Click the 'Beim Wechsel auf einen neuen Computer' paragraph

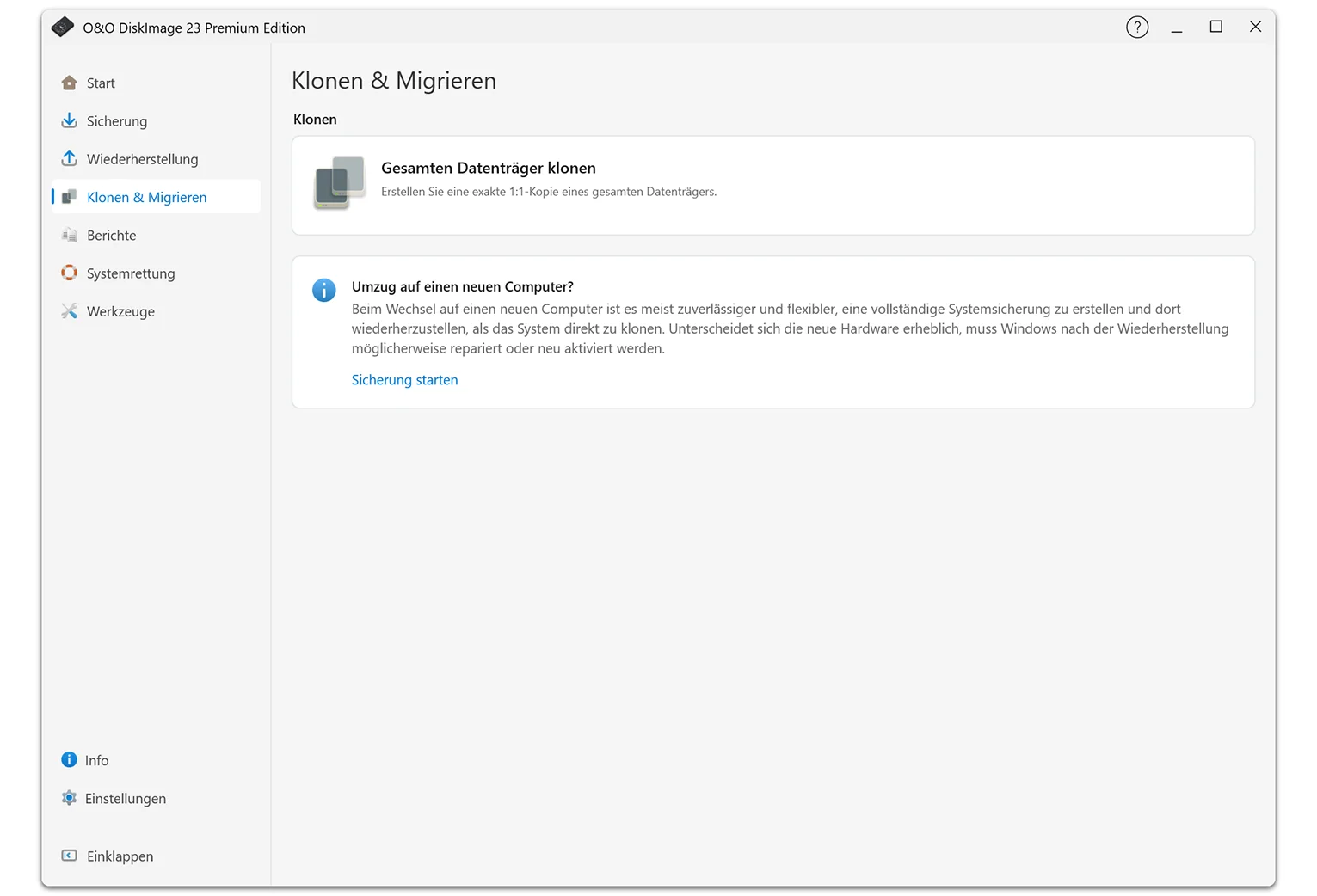click(790, 328)
